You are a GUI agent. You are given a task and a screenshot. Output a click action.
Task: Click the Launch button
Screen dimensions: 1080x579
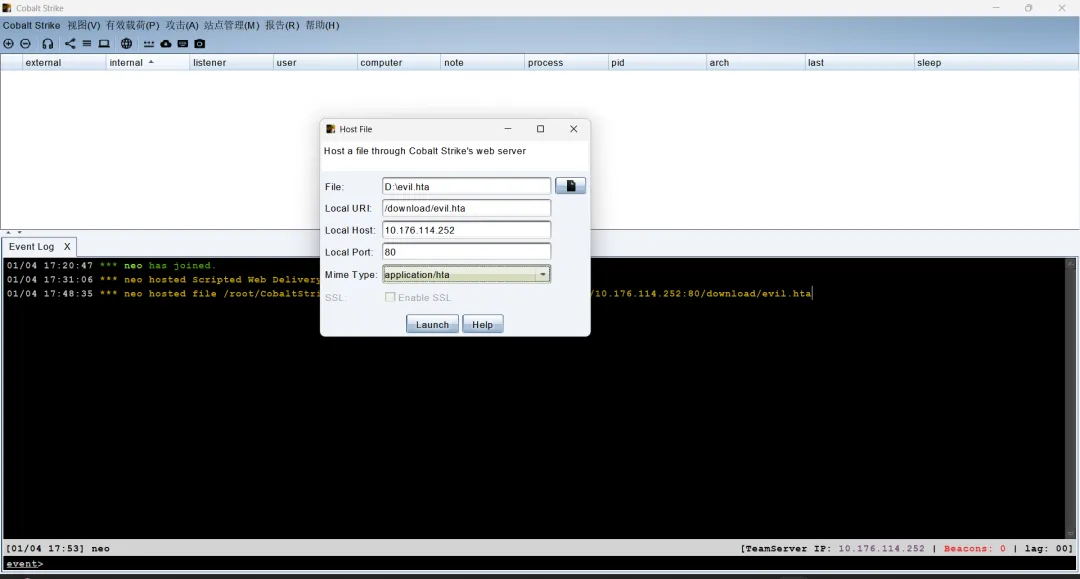pyautogui.click(x=432, y=324)
